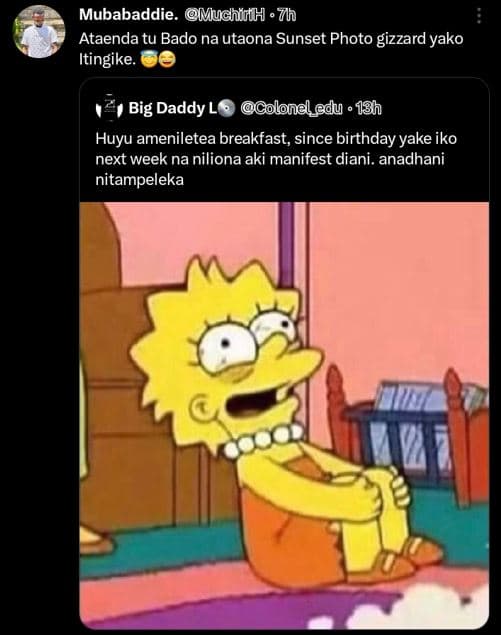Click the Big Daddy L display name
This screenshot has width=501, height=635.
(x=173, y=108)
